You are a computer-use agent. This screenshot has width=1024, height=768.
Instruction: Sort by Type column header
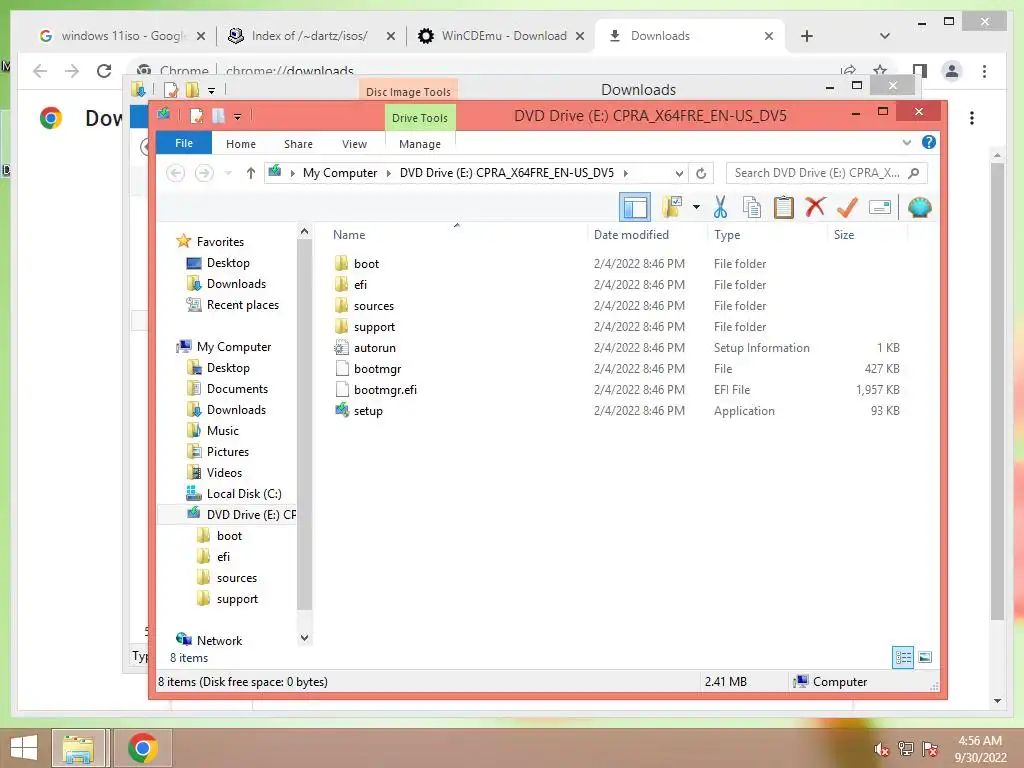coord(727,234)
